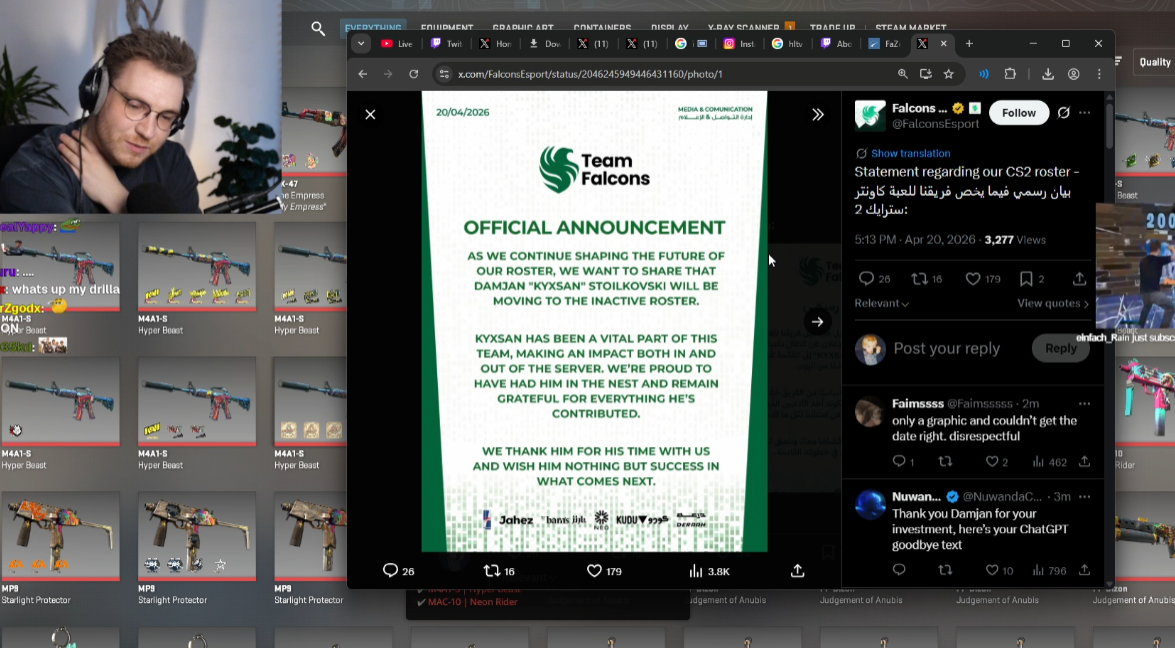Open more options on Nuwan reply

point(1084,497)
